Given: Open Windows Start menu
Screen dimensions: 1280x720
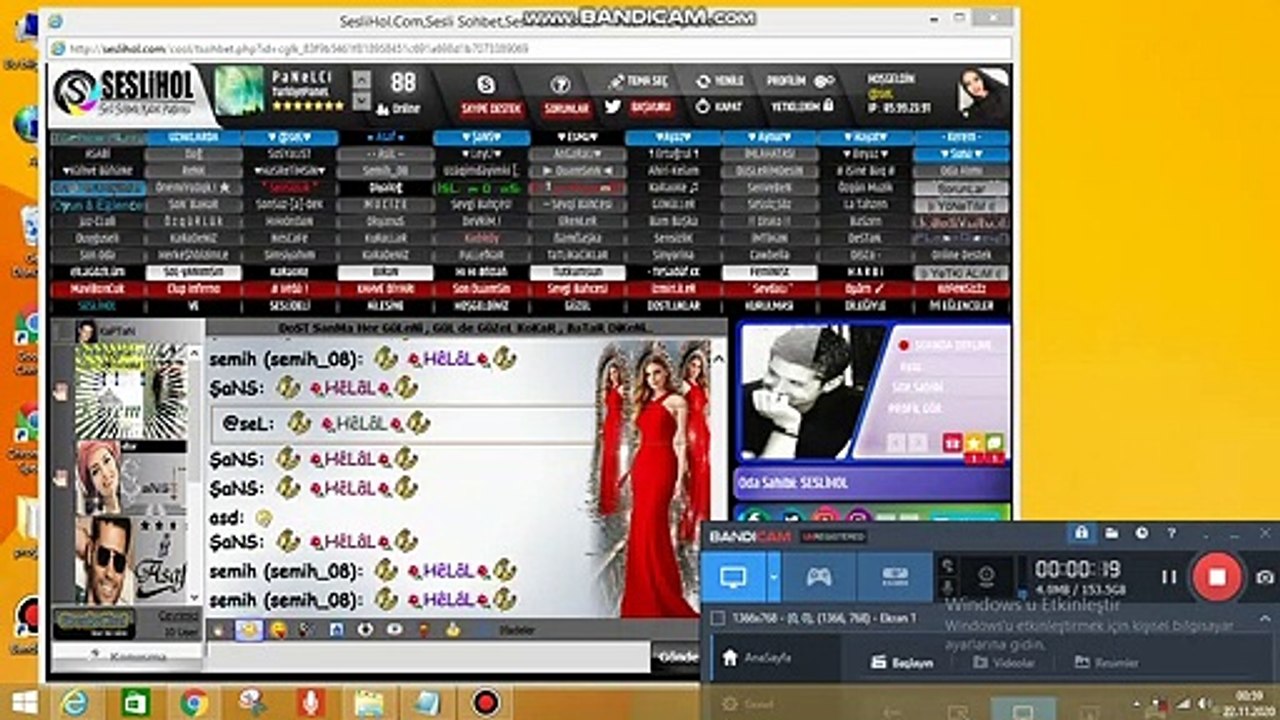Looking at the screenshot, I should click(x=23, y=702).
